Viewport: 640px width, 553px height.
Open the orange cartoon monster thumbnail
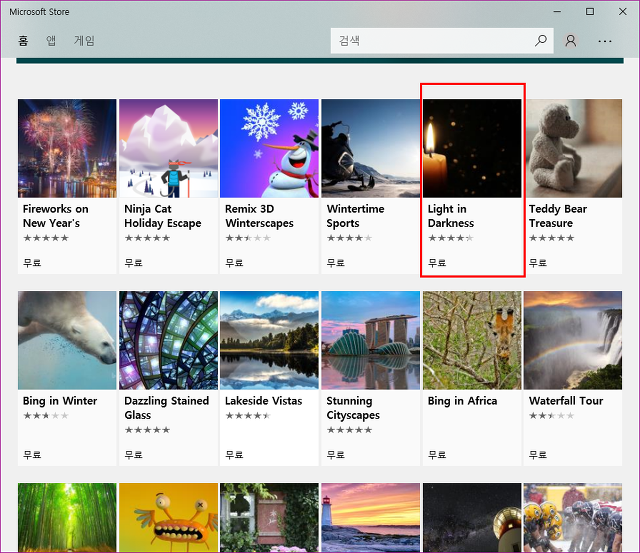tap(169, 517)
